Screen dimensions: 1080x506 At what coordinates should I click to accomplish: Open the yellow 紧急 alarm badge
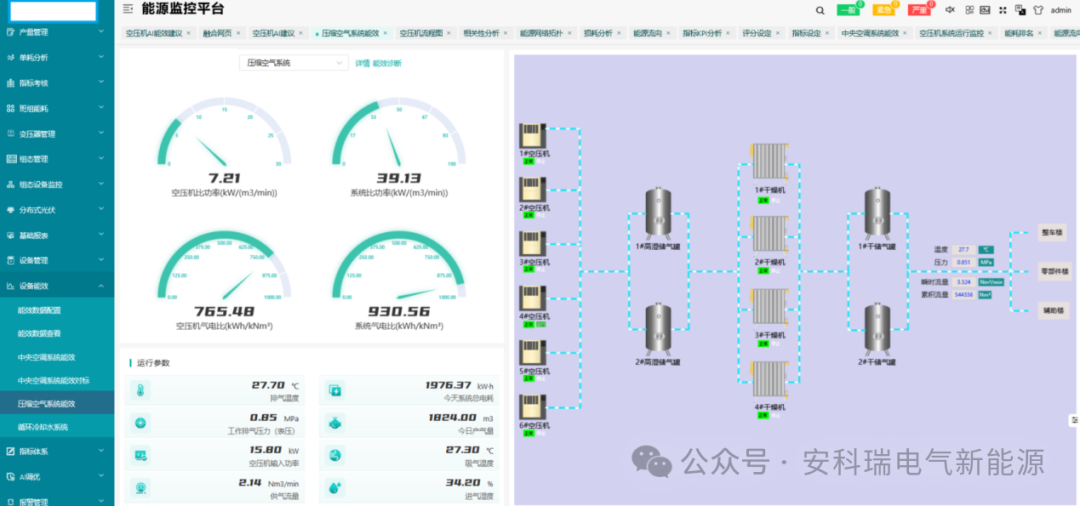point(884,10)
